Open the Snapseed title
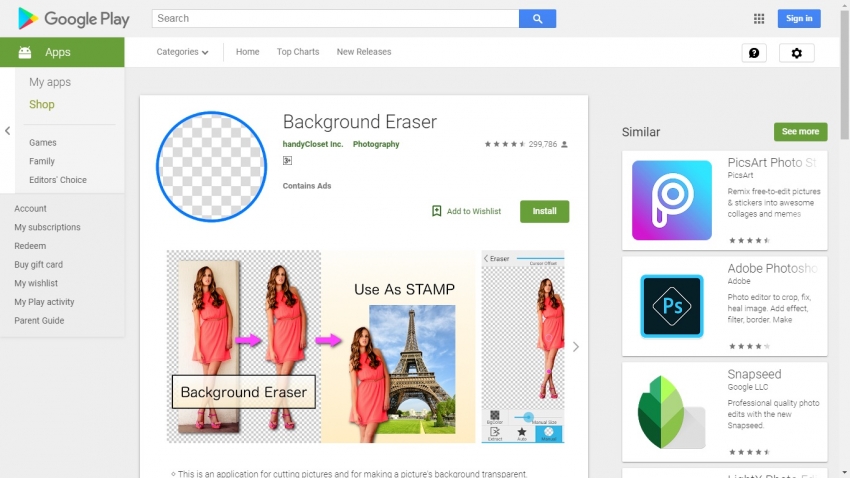Viewport: 850px width, 478px height. [x=754, y=374]
